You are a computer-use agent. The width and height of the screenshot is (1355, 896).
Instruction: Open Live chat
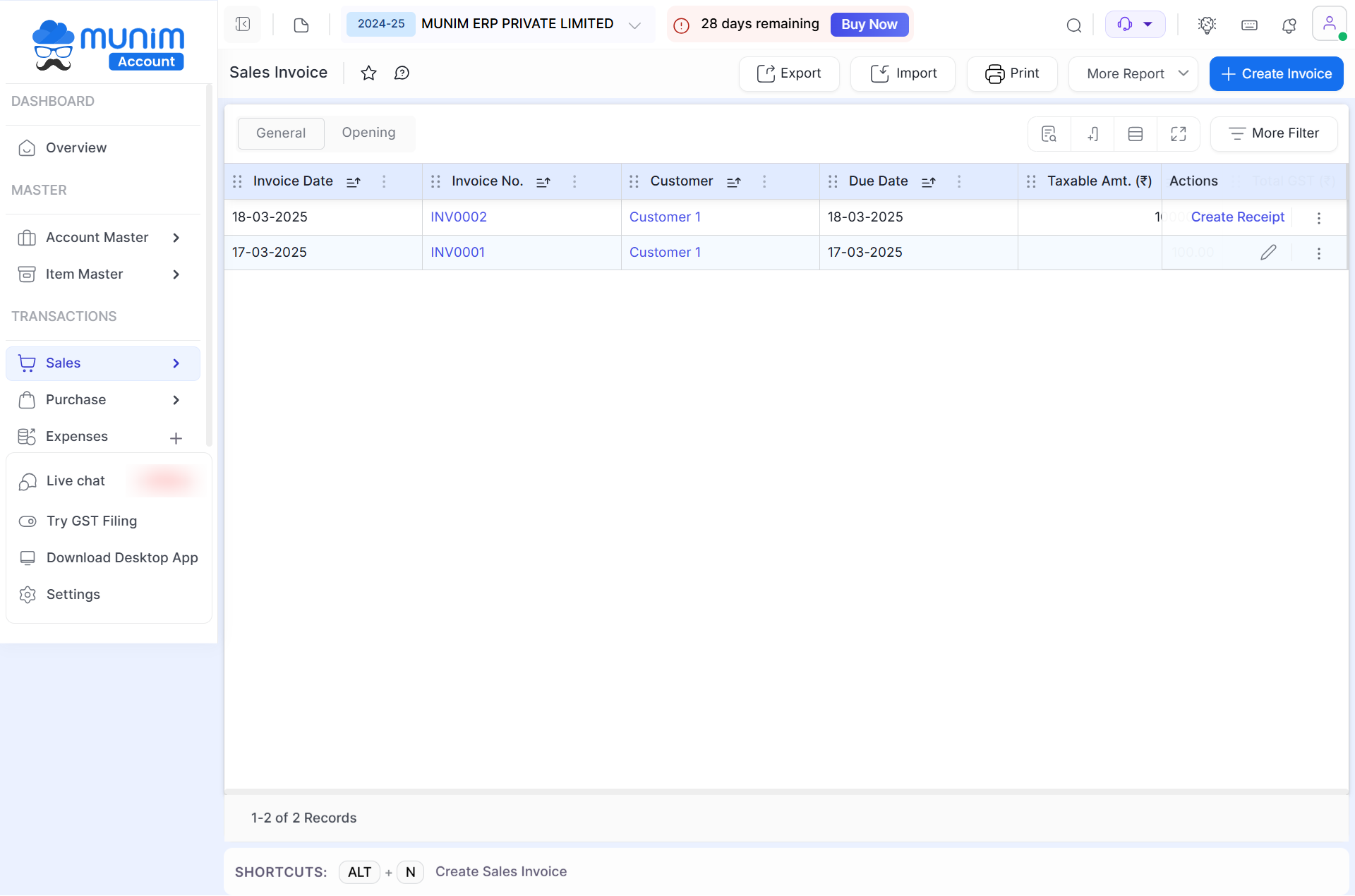click(76, 481)
